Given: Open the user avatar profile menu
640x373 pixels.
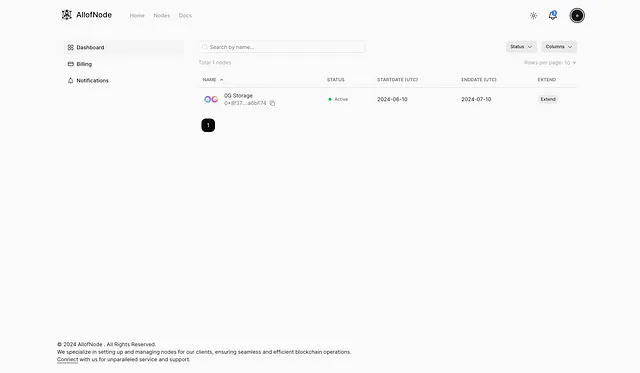Looking at the screenshot, I should click(x=577, y=16).
